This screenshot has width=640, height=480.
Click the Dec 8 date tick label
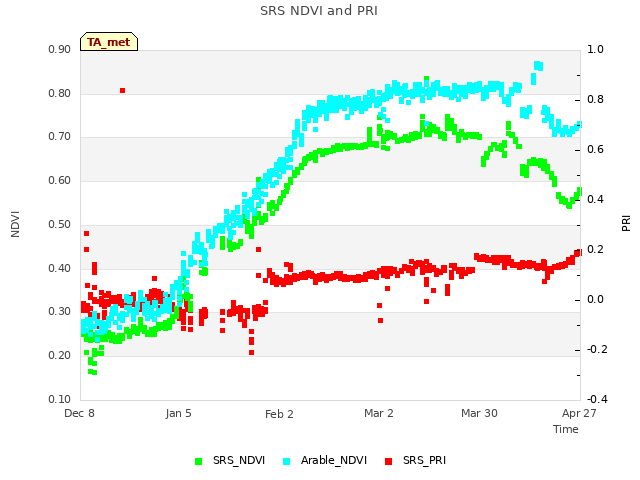tap(79, 413)
